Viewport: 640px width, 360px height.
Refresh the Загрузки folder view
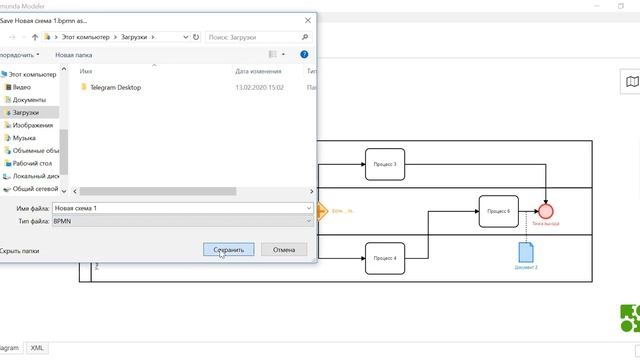[x=196, y=37]
